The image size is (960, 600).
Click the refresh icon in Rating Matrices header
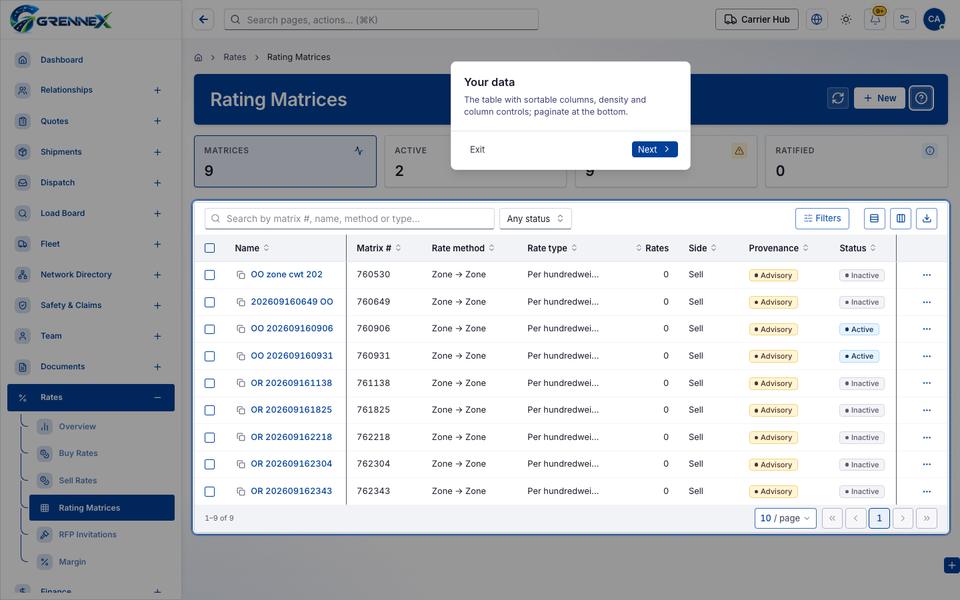click(838, 98)
